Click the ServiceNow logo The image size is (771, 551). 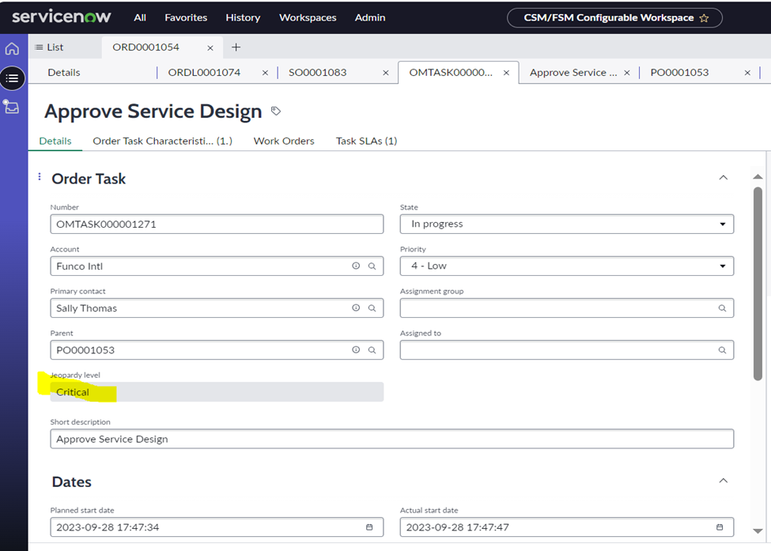tap(61, 17)
